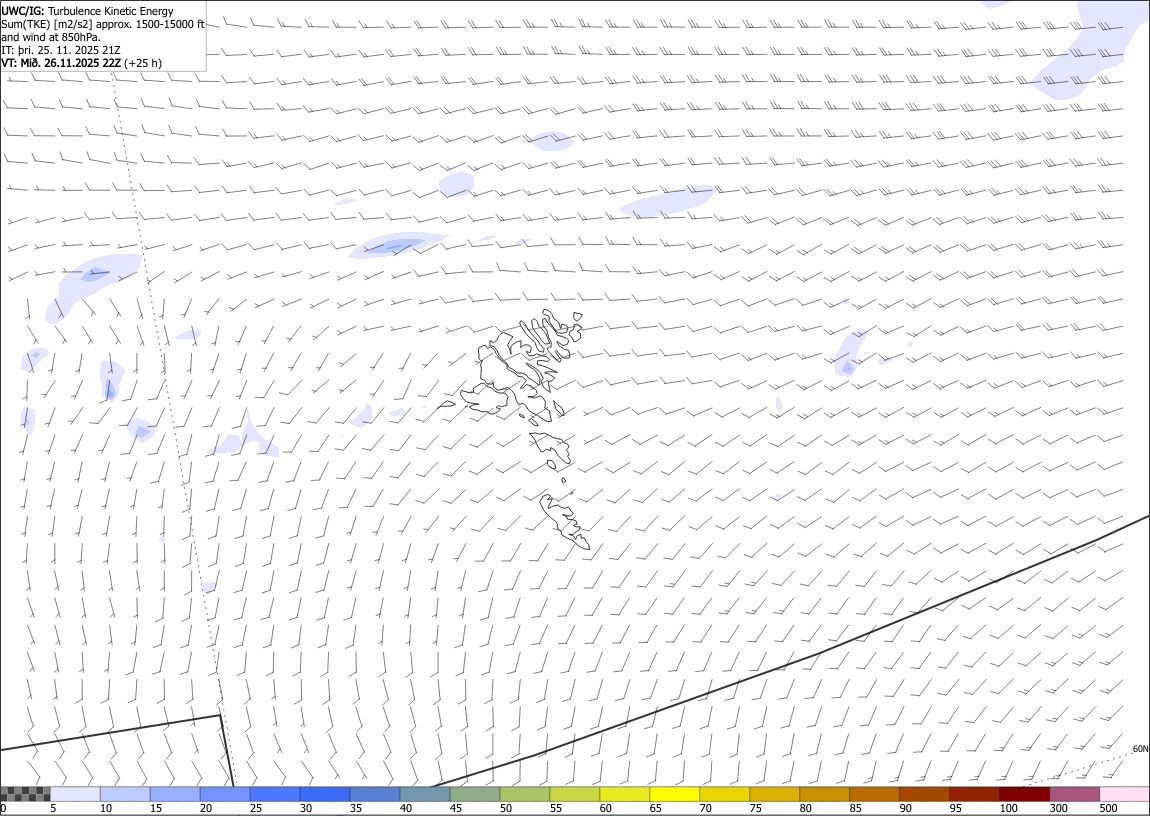This screenshot has width=1150, height=816.
Task: Click the 'IT: þri. 25. 11. 2025 21Z' line
Action: click(61, 50)
